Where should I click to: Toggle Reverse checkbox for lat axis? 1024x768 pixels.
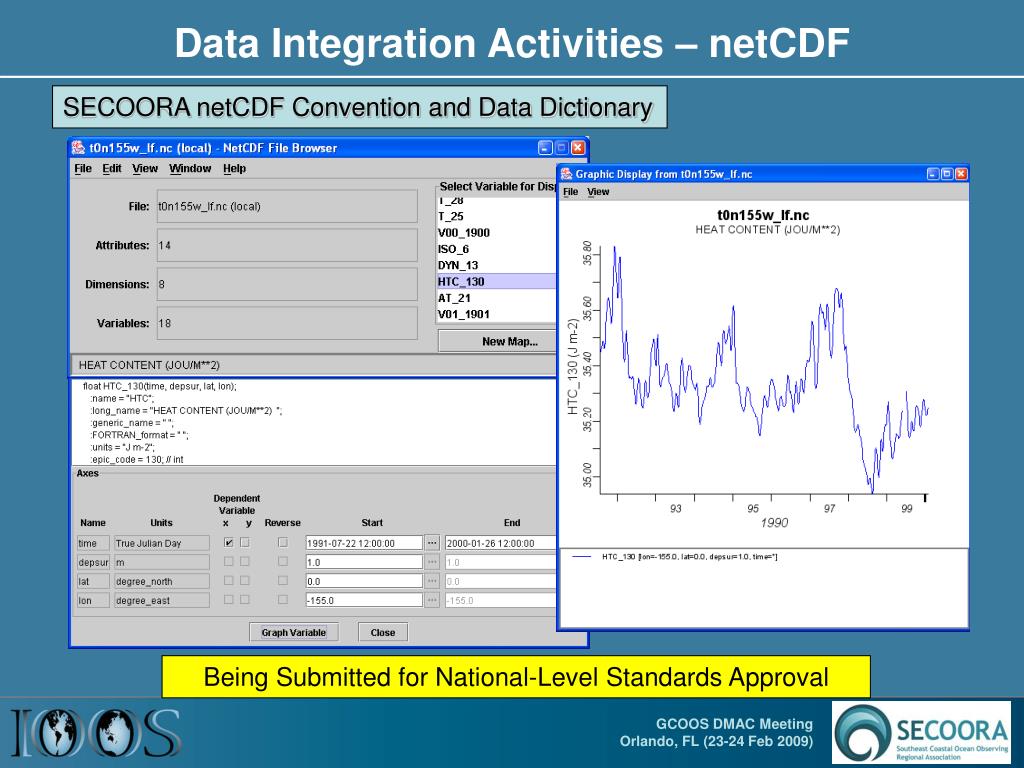pyautogui.click(x=283, y=580)
